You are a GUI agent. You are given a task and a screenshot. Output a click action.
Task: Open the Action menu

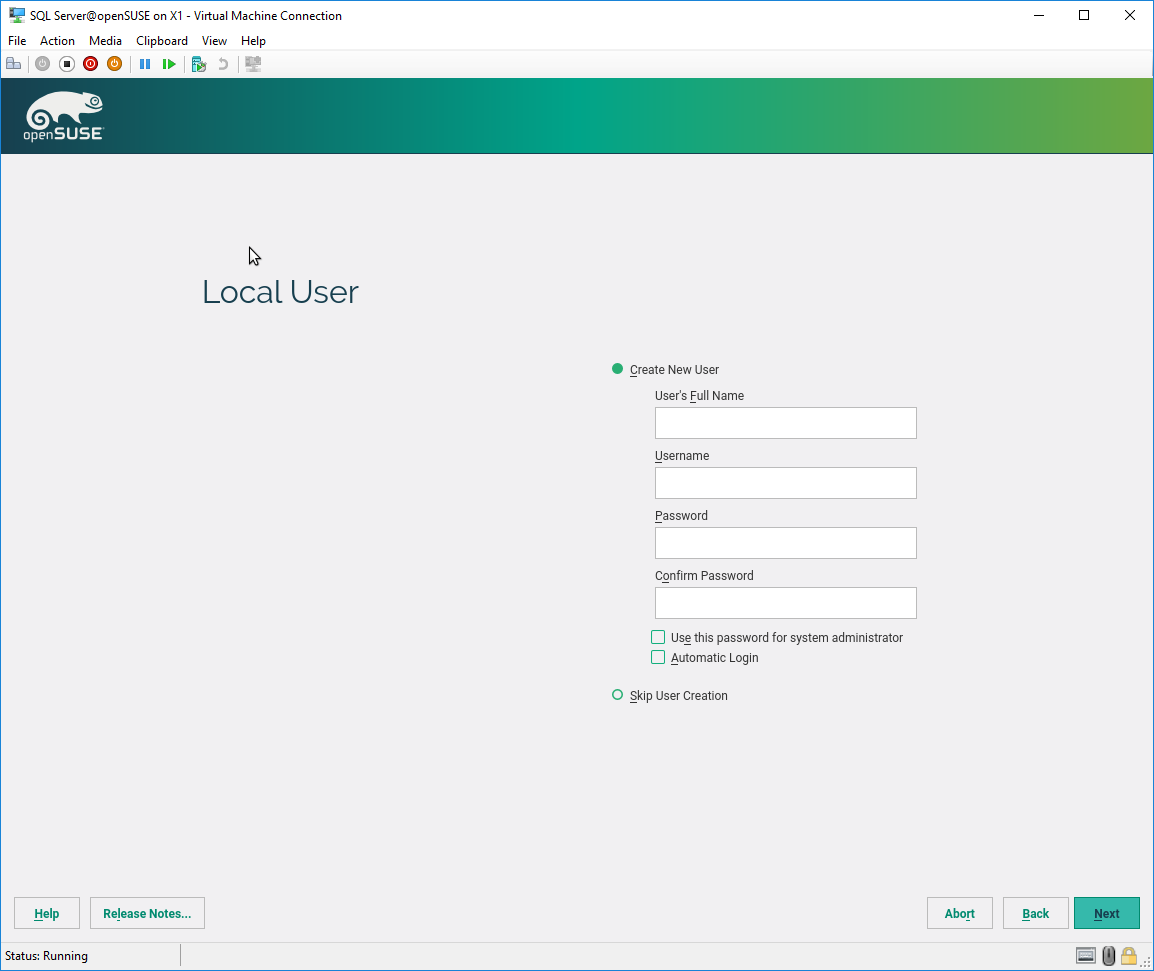click(57, 40)
